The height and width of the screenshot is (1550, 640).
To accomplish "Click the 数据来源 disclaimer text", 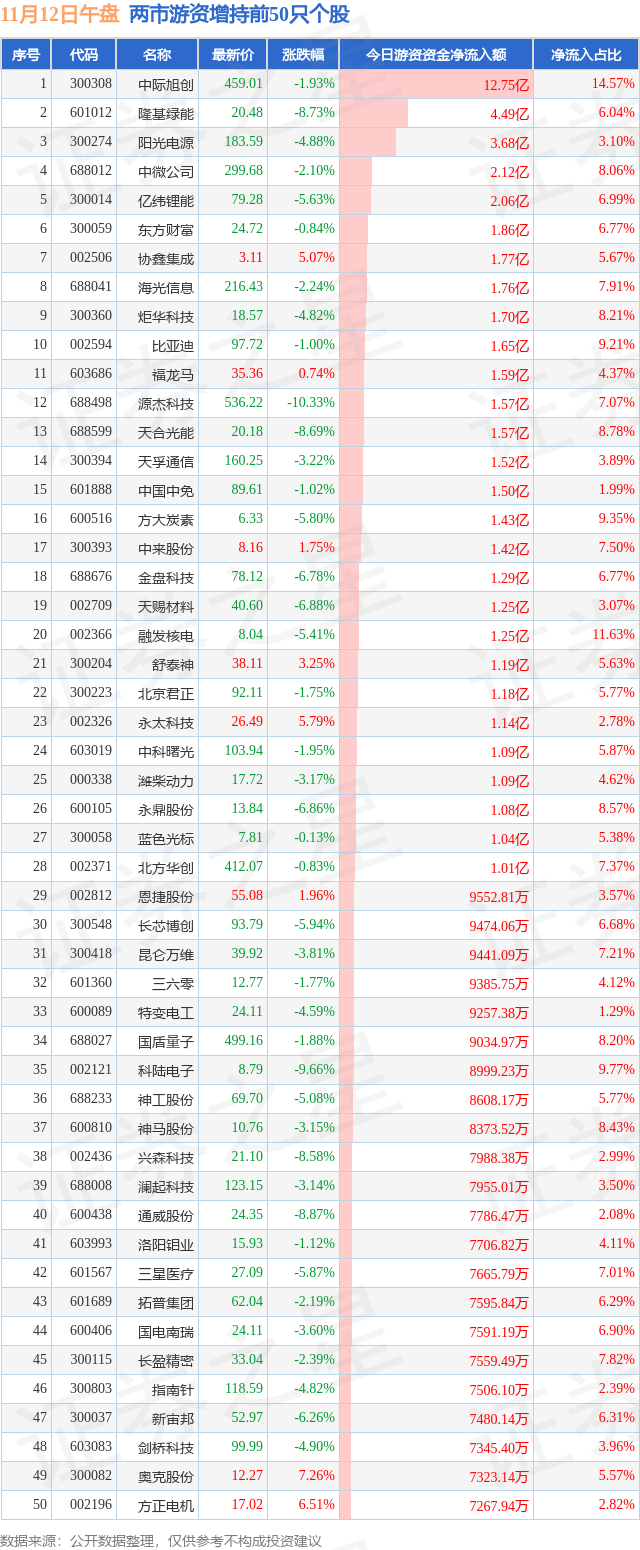I will 161,1541.
